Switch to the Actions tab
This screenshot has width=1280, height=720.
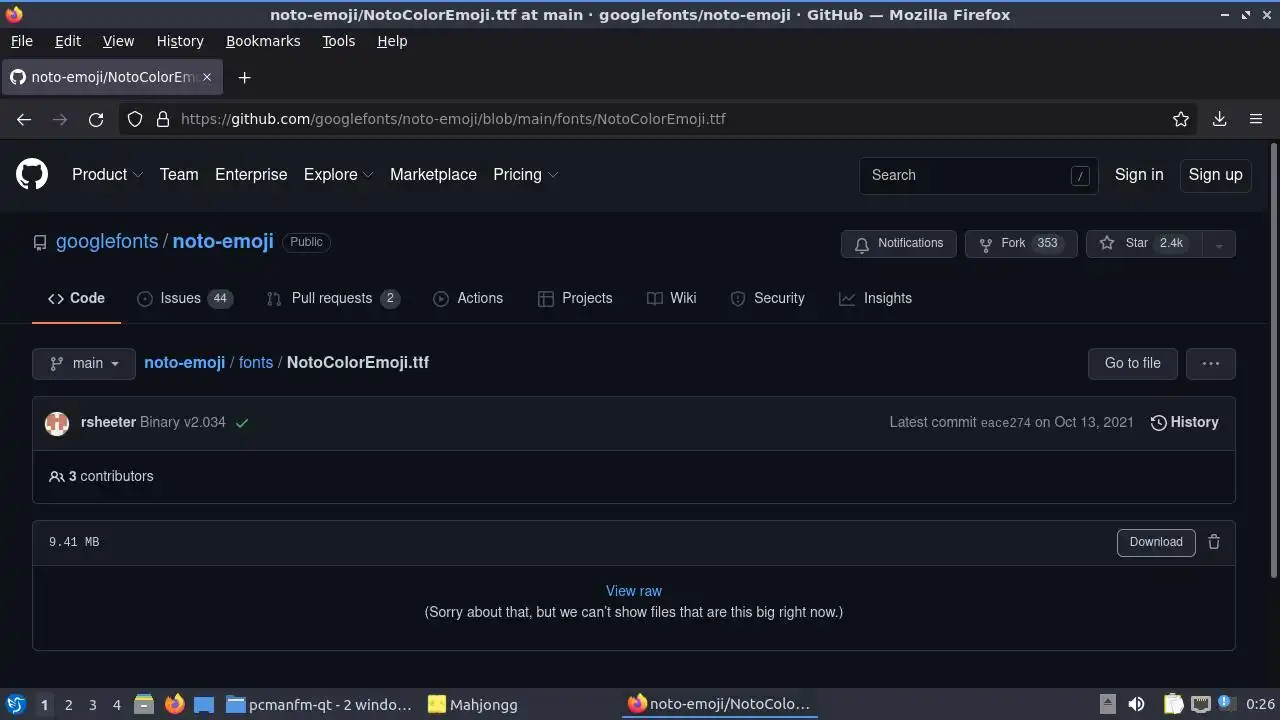coord(468,298)
